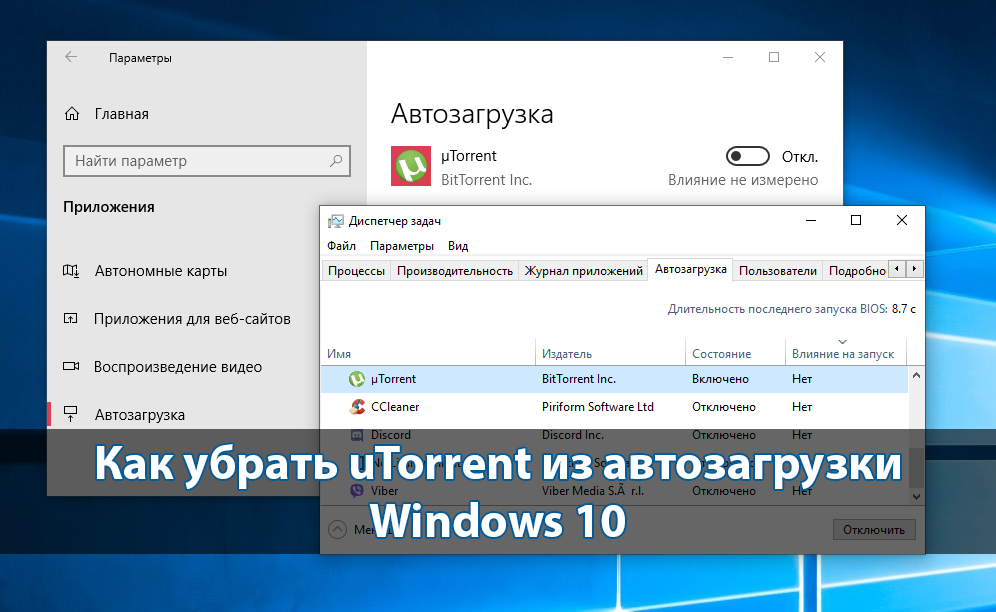Click the Discord row name
996x612 pixels.
pyautogui.click(x=391, y=435)
